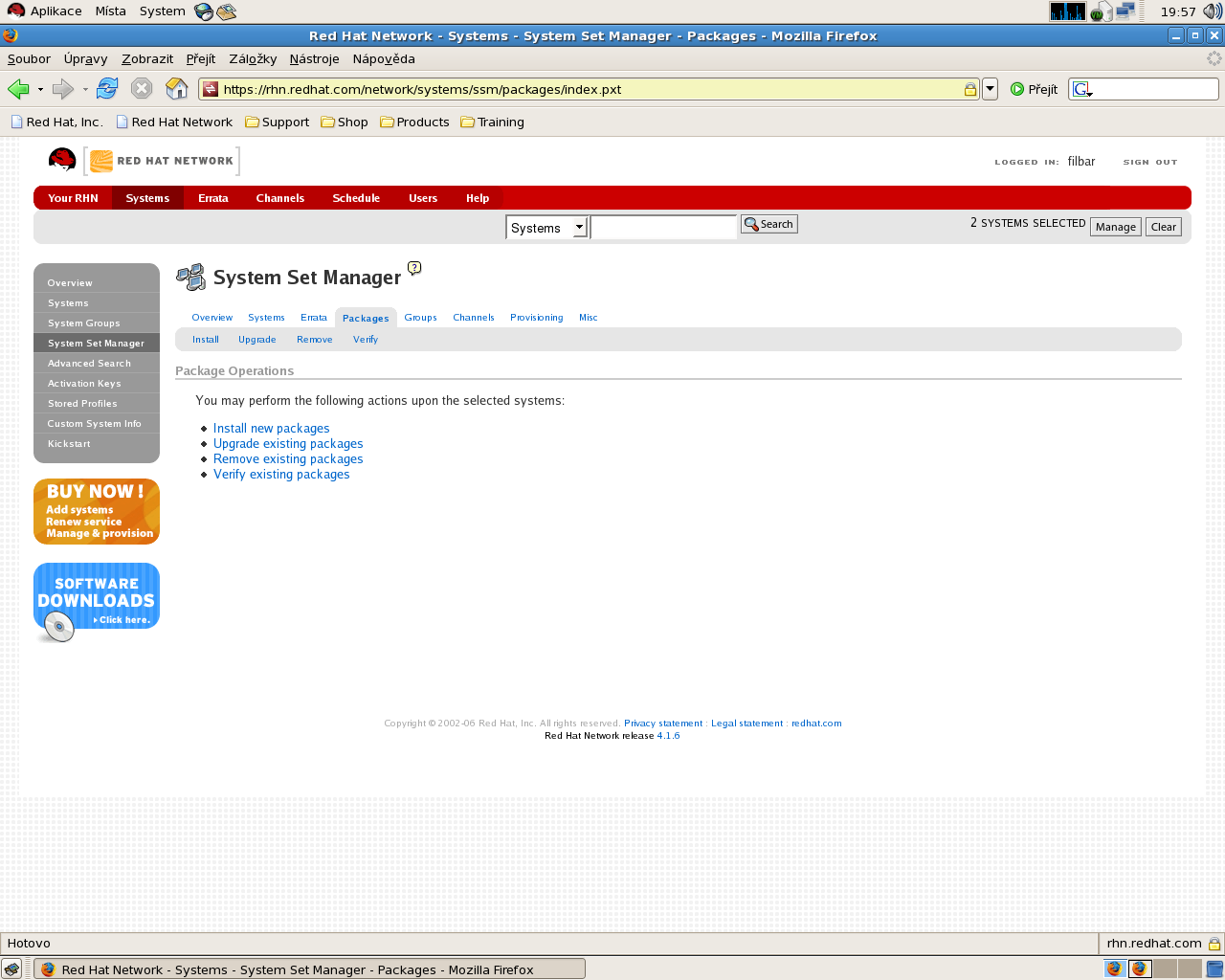
Task: Click the Google search engine icon
Action: pos(1082,89)
